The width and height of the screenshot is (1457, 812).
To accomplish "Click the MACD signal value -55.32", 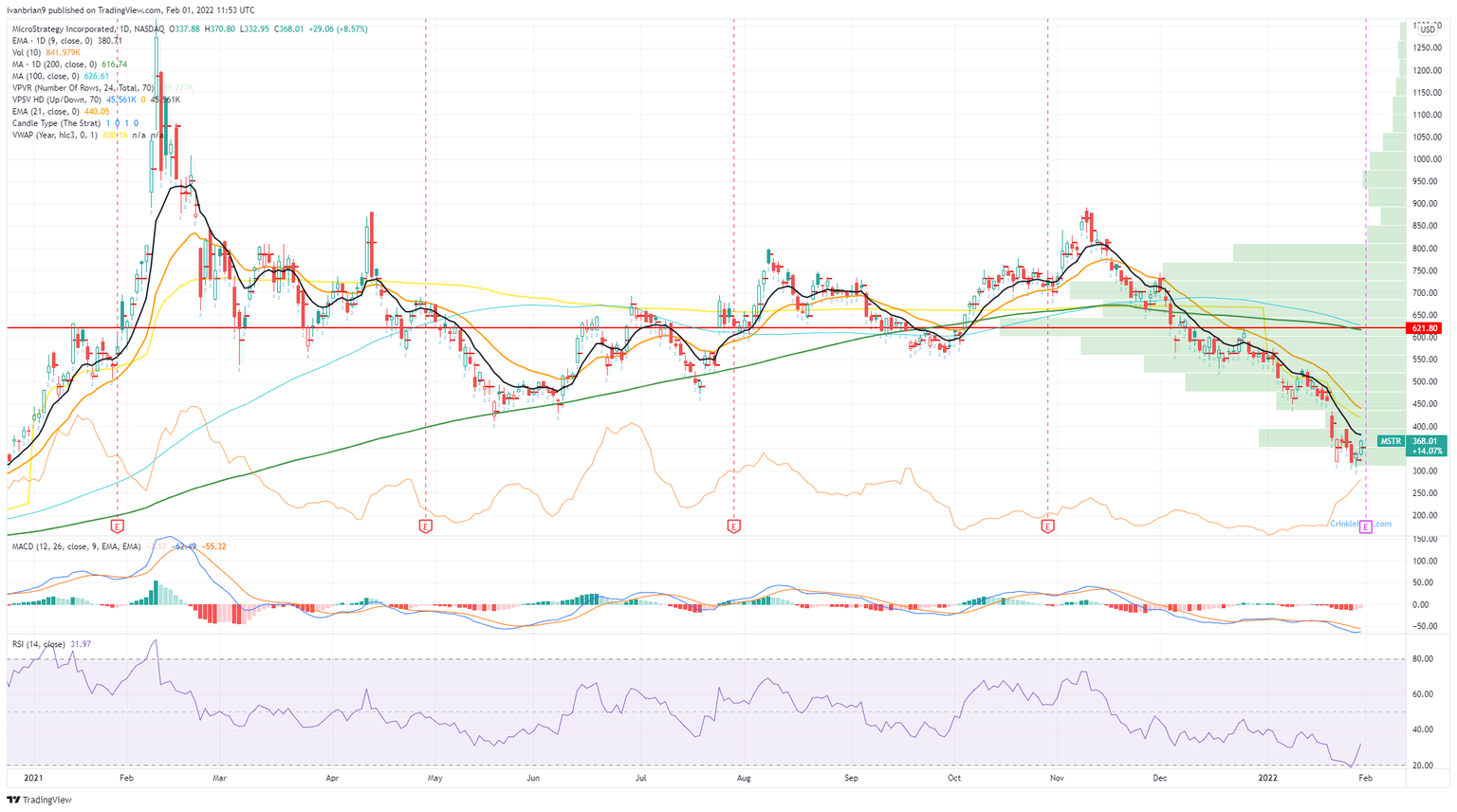I will tap(215, 546).
